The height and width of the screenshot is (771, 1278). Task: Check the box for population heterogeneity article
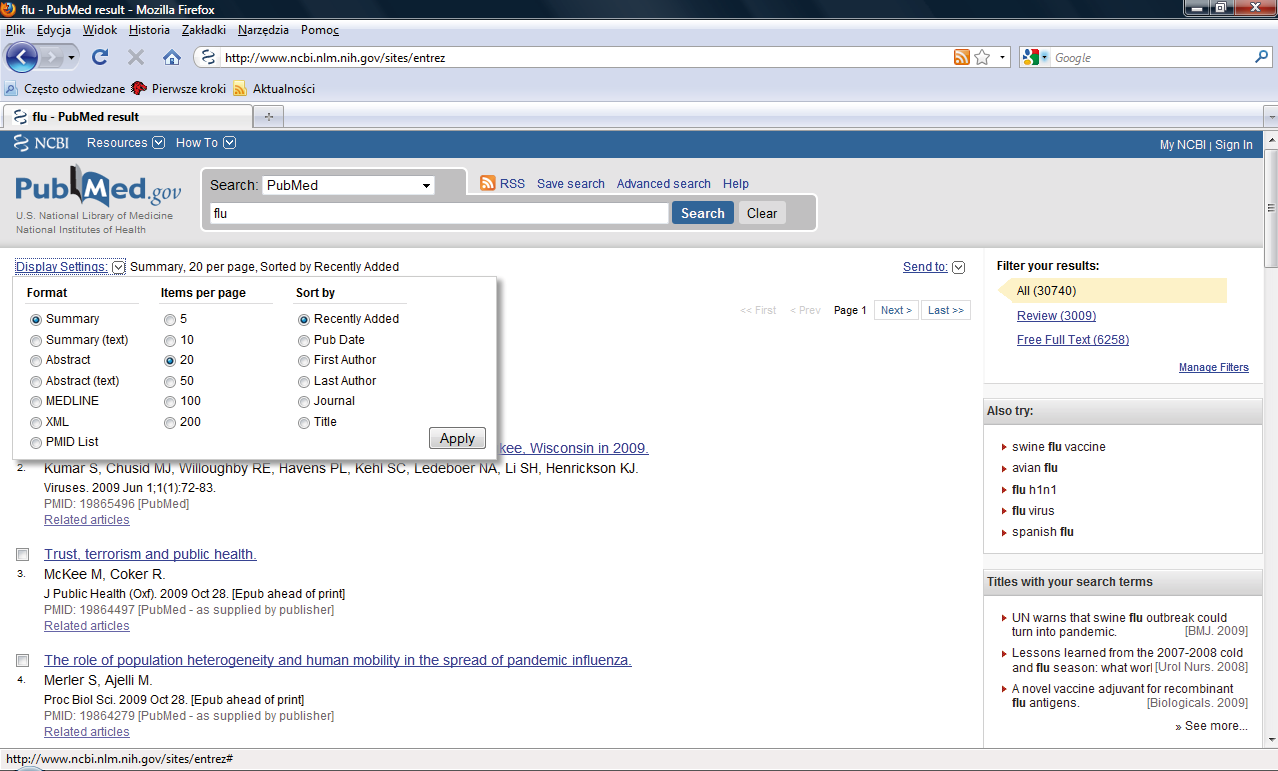(x=22, y=660)
